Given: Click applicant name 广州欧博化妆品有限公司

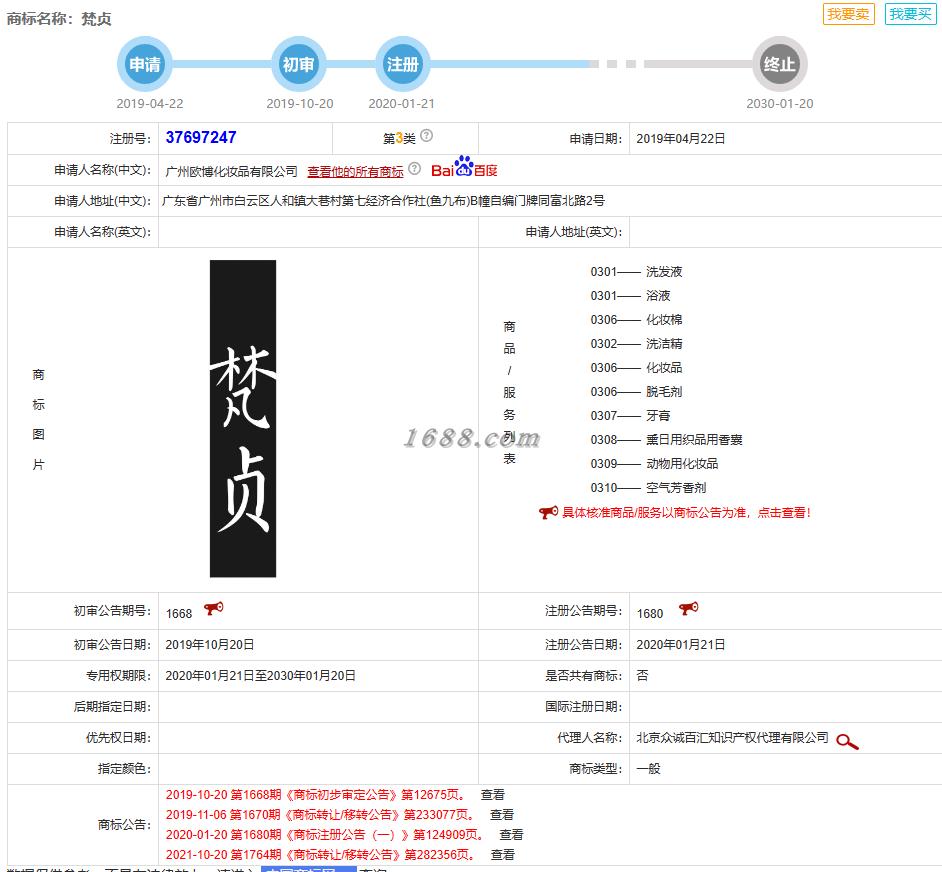Looking at the screenshot, I should (231, 172).
